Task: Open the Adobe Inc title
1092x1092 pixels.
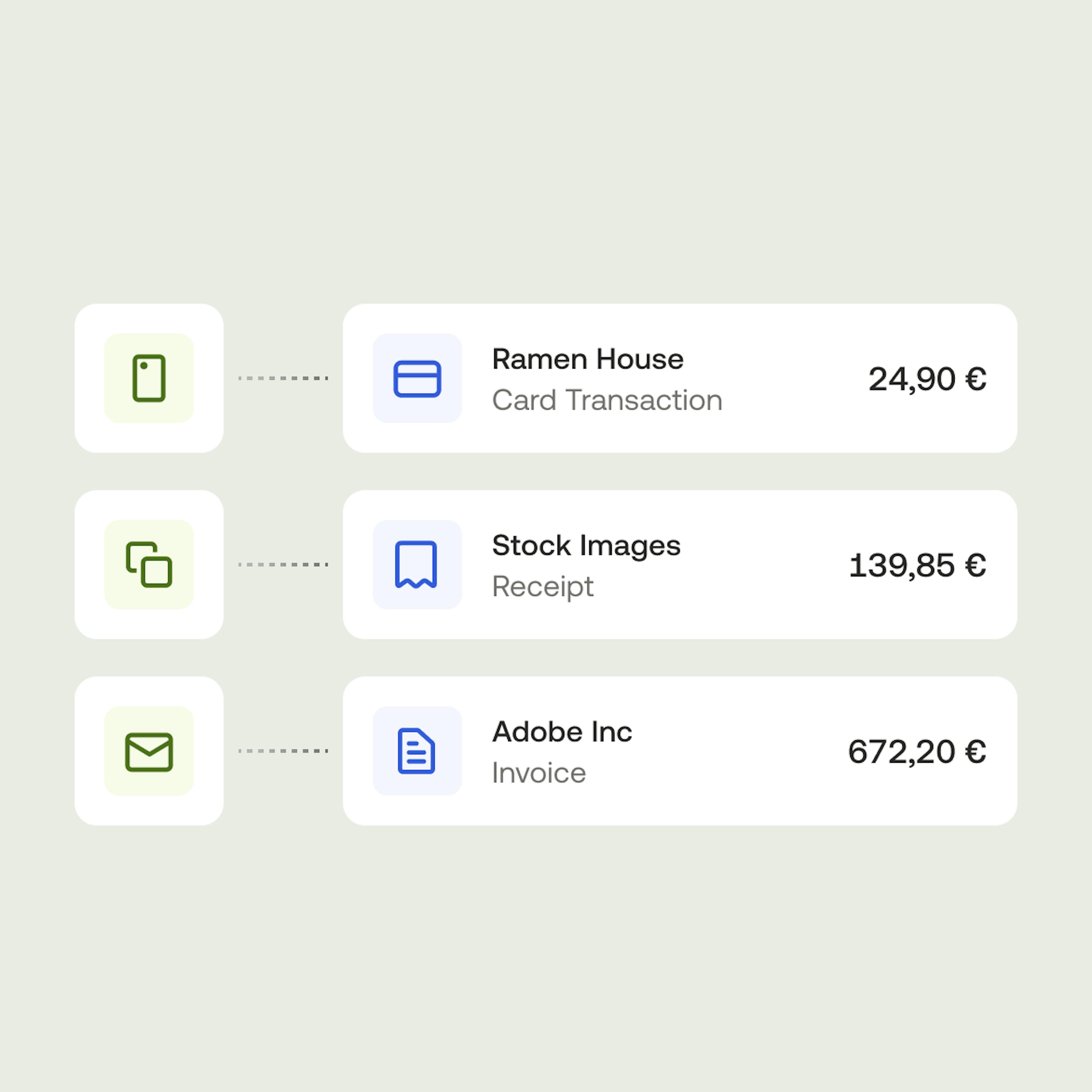Action: click(x=562, y=732)
